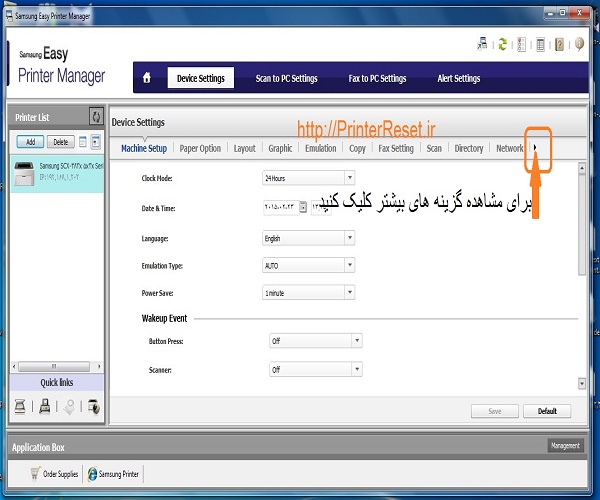This screenshot has width=600, height=500.
Task: Open the Button Press wakeup dropdown
Action: pos(316,340)
